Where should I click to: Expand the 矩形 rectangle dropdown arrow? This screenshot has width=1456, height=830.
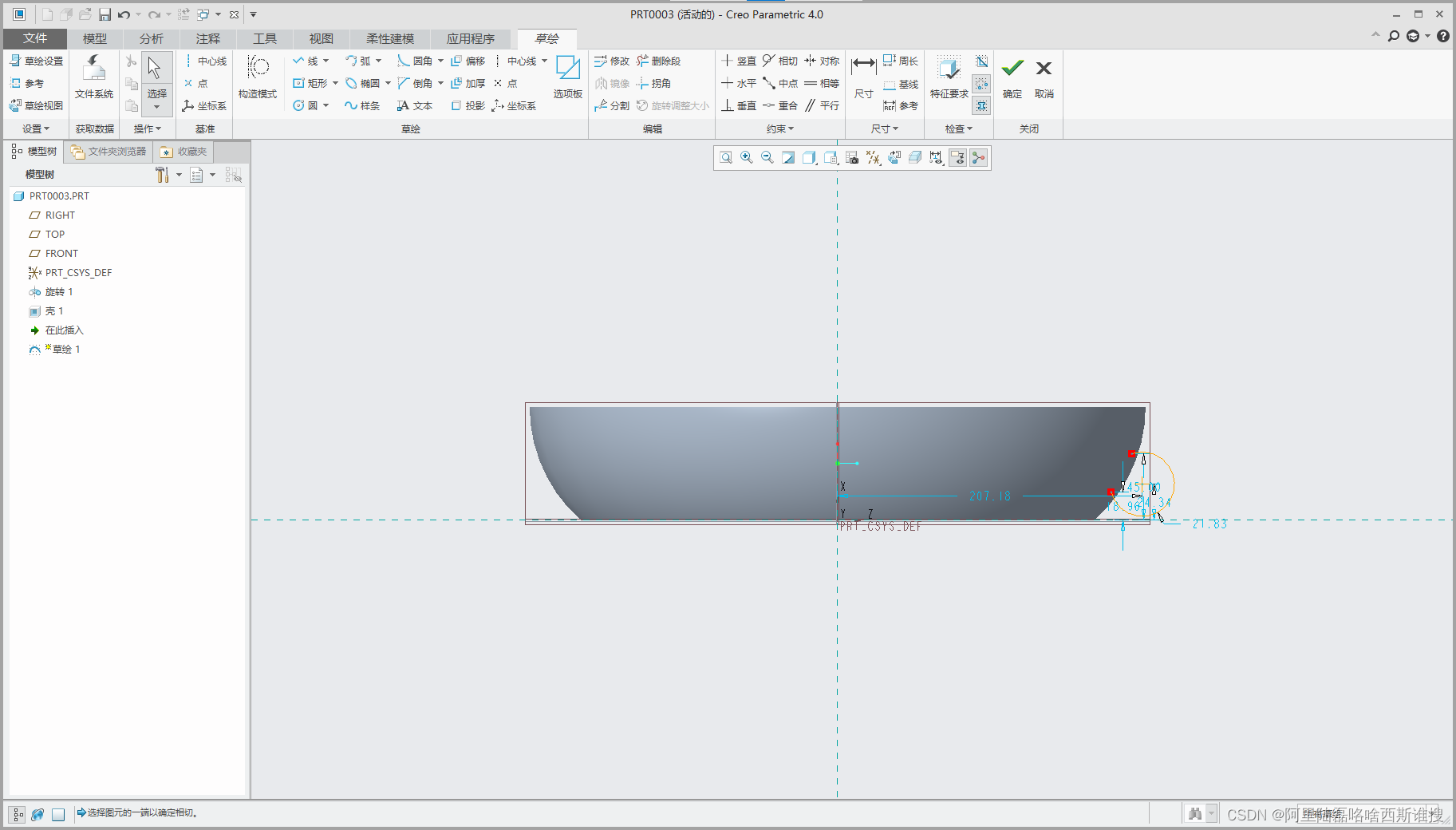pos(336,83)
